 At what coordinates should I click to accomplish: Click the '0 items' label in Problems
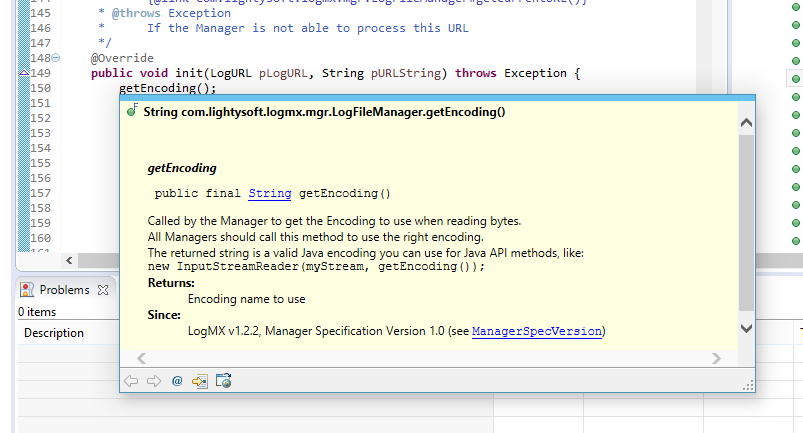click(37, 312)
